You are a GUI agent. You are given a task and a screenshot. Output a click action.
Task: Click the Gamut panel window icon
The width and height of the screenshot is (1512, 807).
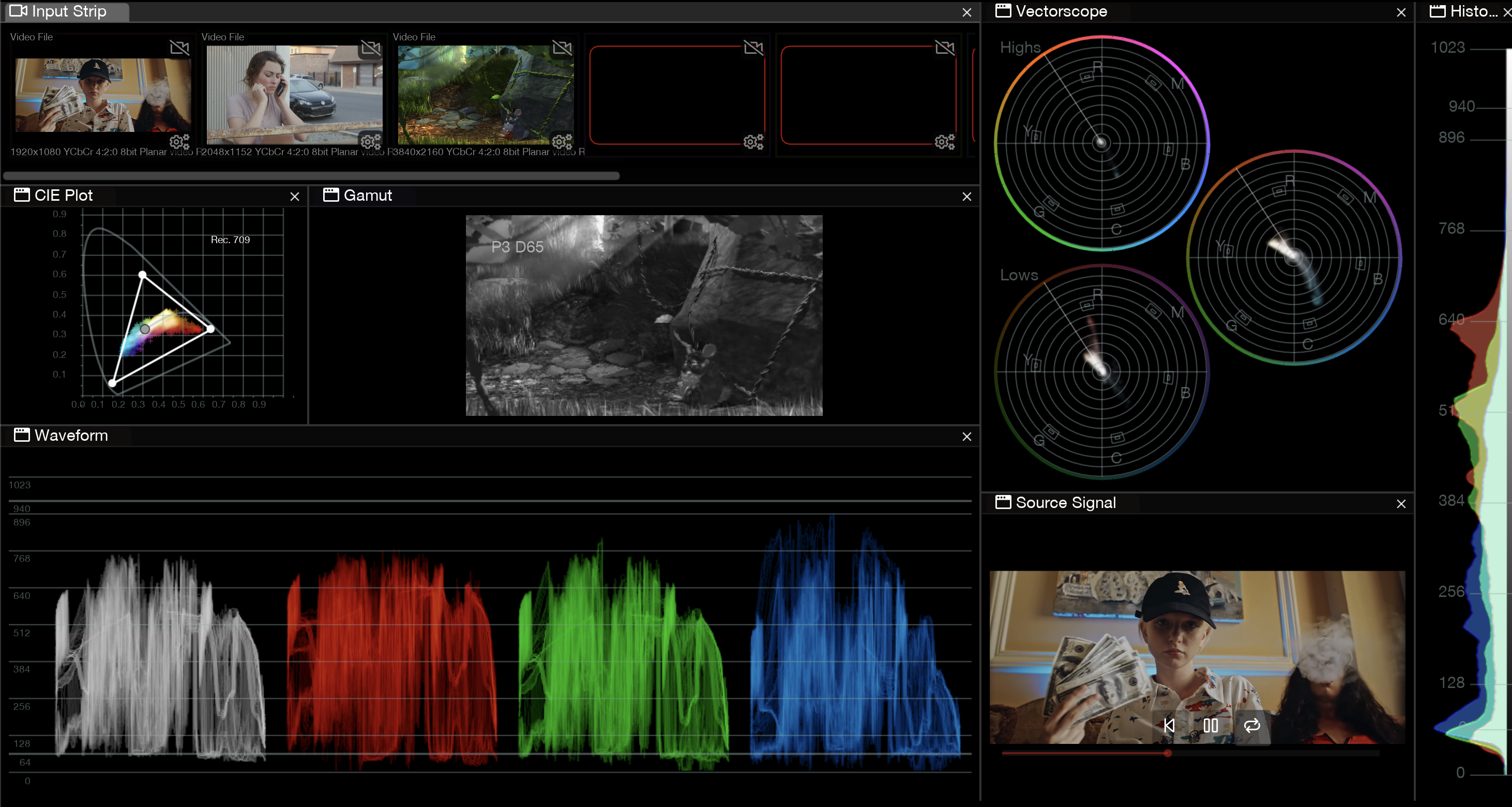(x=331, y=195)
